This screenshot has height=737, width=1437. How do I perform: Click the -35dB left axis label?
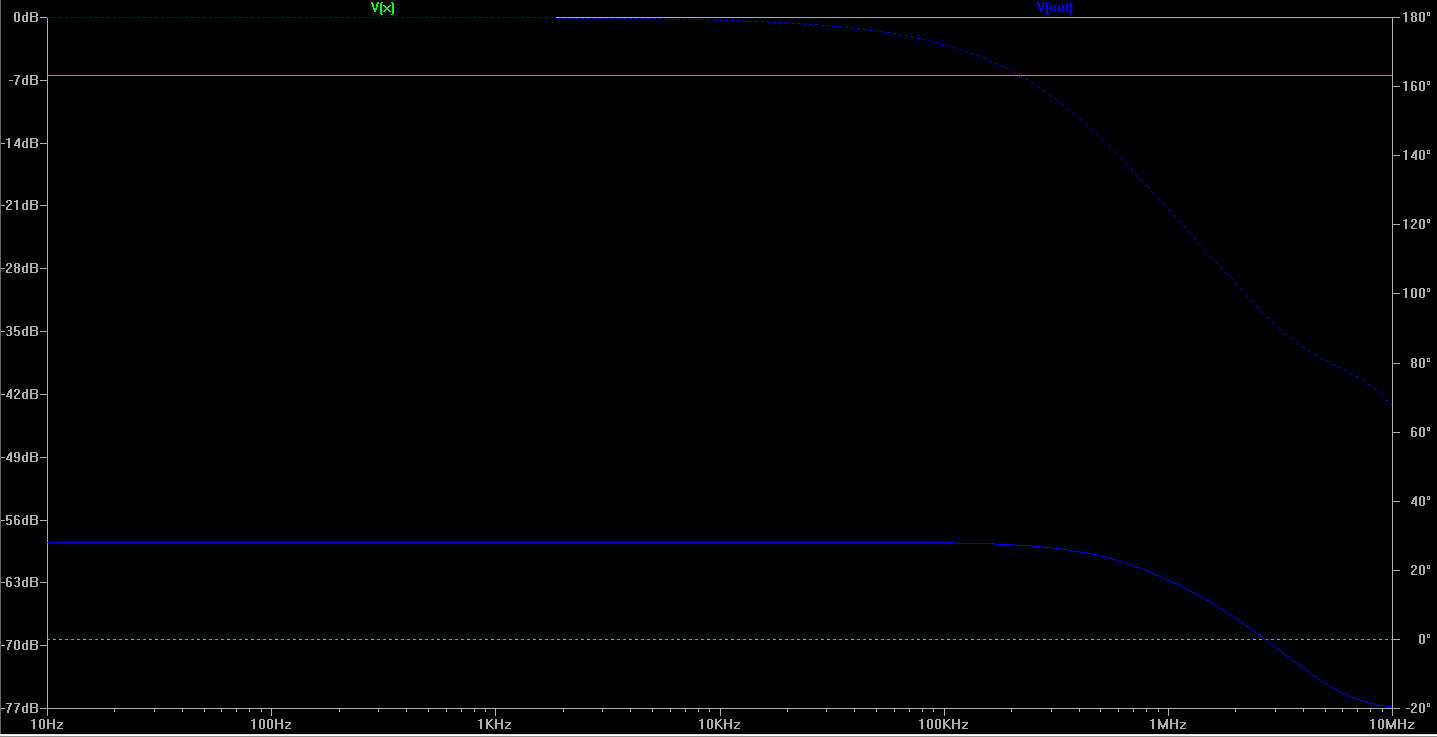click(x=21, y=332)
